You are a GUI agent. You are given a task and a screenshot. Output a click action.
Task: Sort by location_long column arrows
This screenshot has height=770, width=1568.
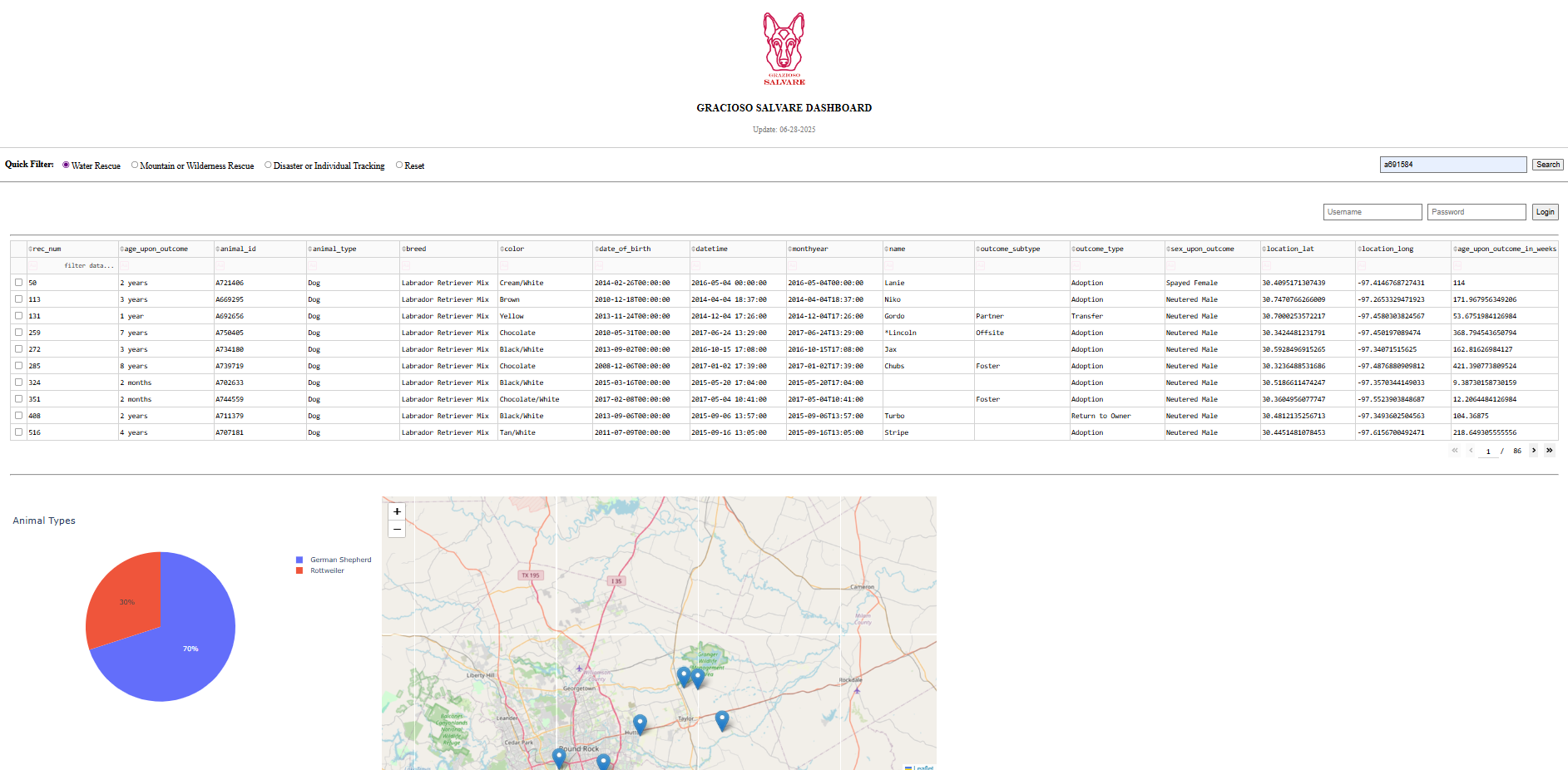click(1359, 249)
